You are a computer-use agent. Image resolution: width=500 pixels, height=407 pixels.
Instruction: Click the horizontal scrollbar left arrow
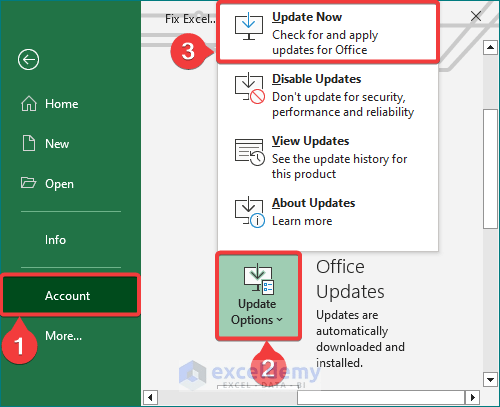pyautogui.click(x=150, y=397)
